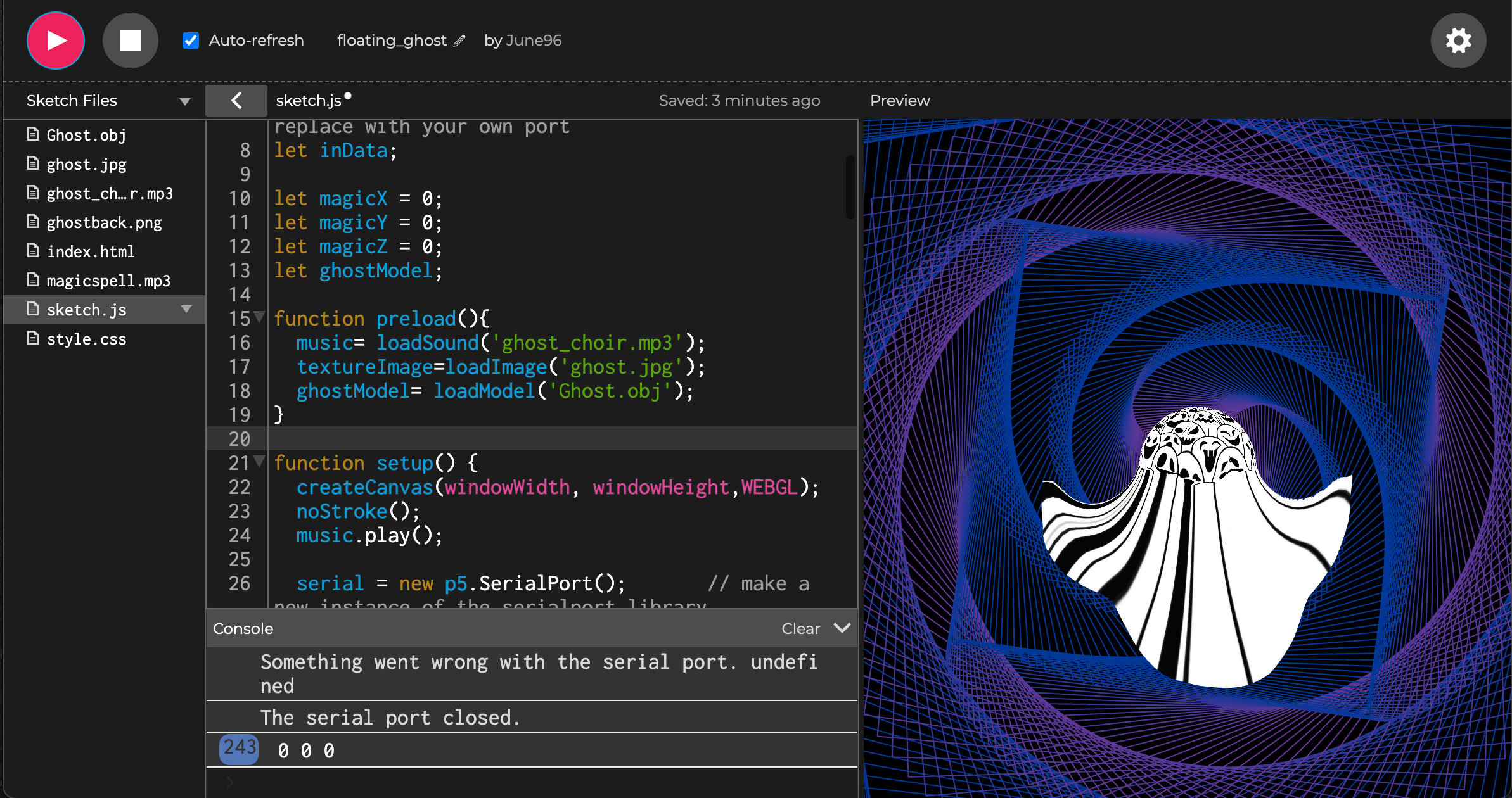Click the ghost model in the preview
The height and width of the screenshot is (798, 1512).
tap(1196, 548)
